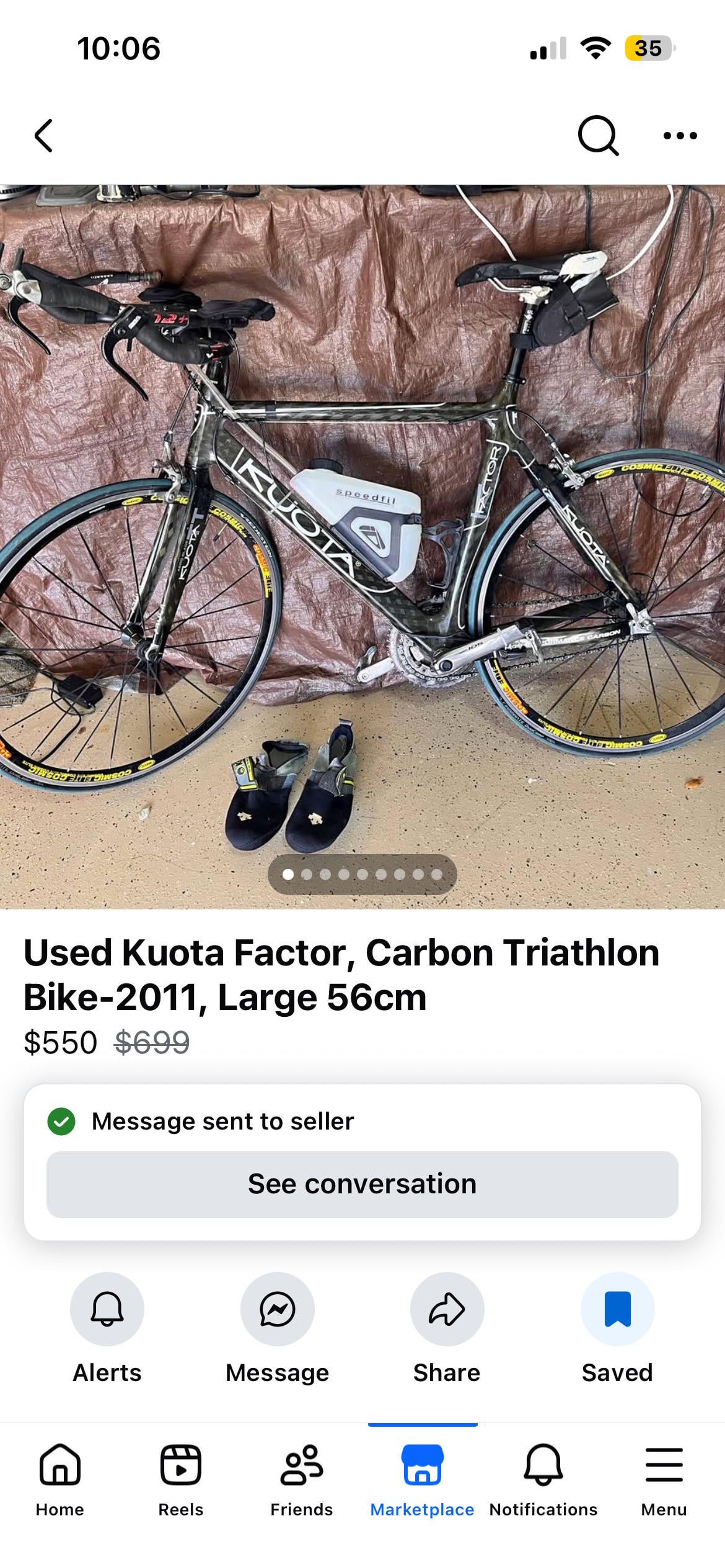Screen dimensions: 725x1568
Task: Tap the last photo carousel dot
Action: (x=437, y=874)
